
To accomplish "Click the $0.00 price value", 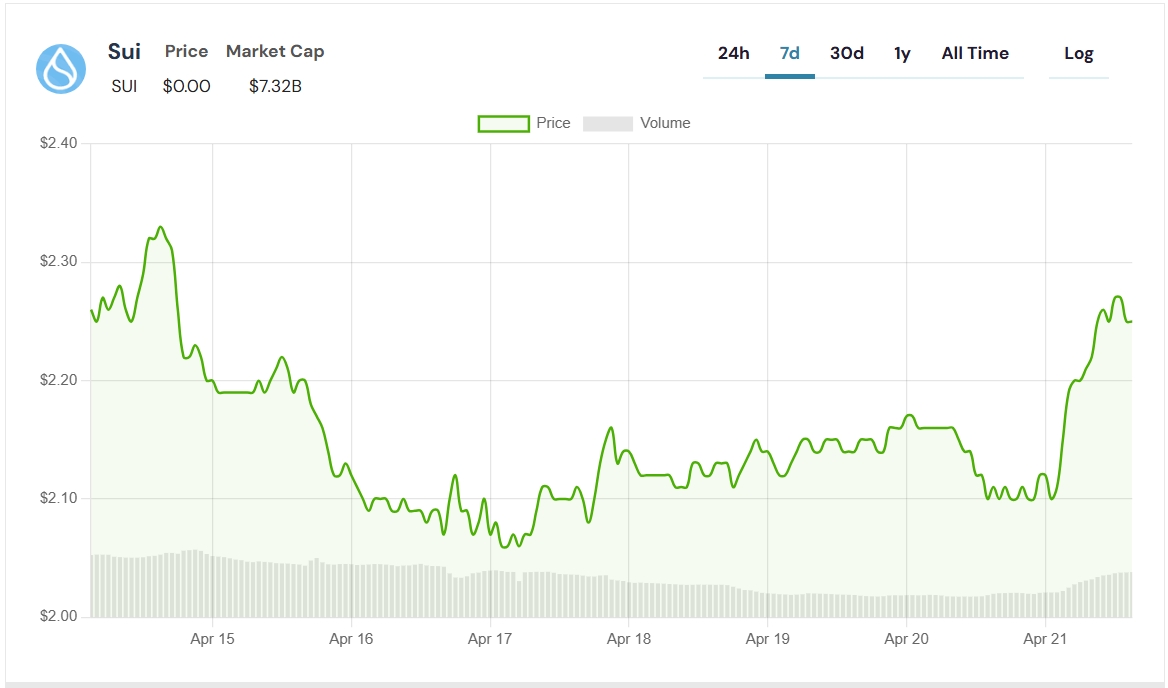I will coord(186,86).
